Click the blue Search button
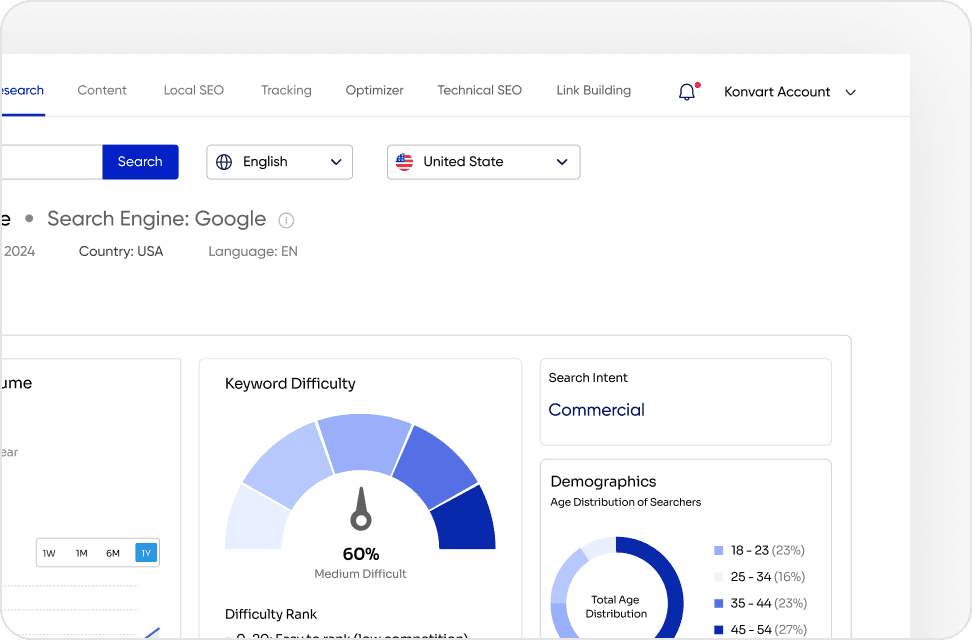The image size is (972, 640). 140,161
